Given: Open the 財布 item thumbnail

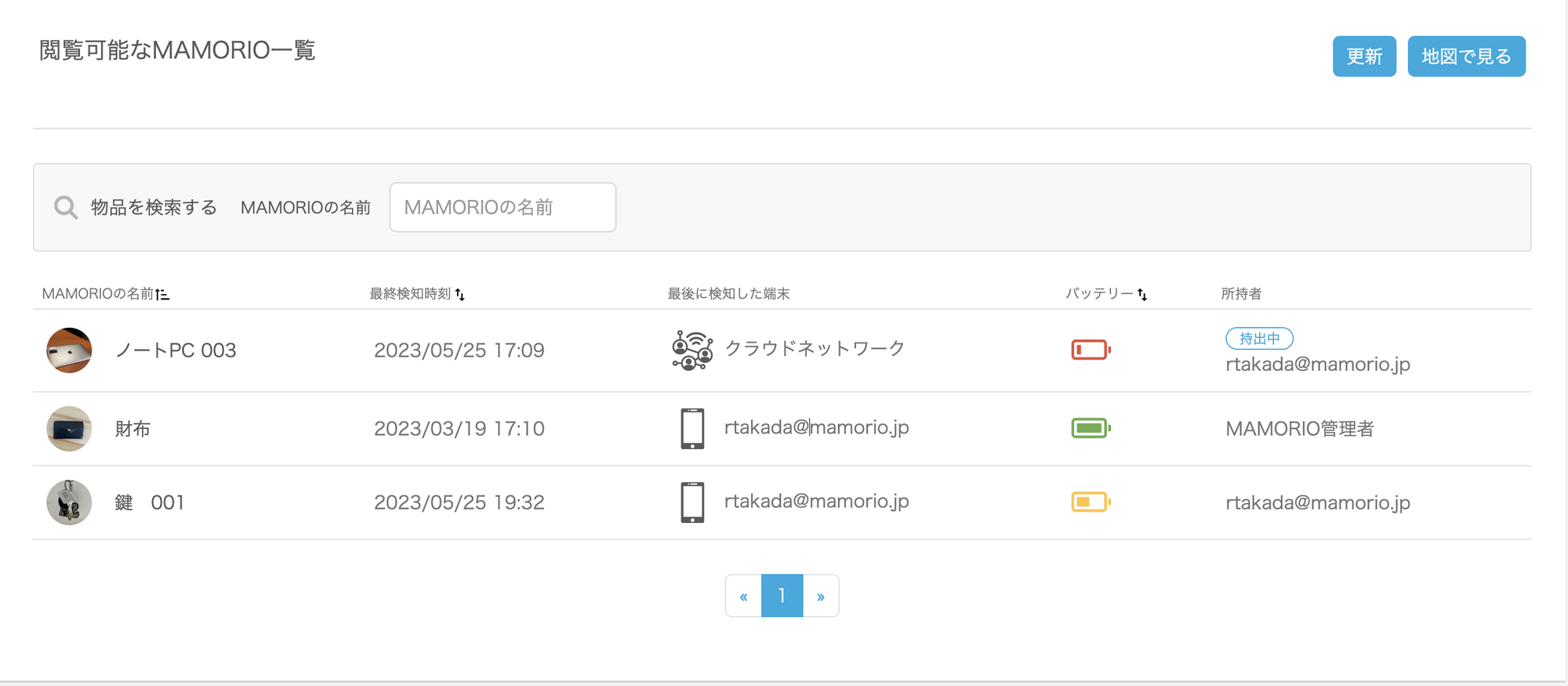Looking at the screenshot, I should 69,429.
